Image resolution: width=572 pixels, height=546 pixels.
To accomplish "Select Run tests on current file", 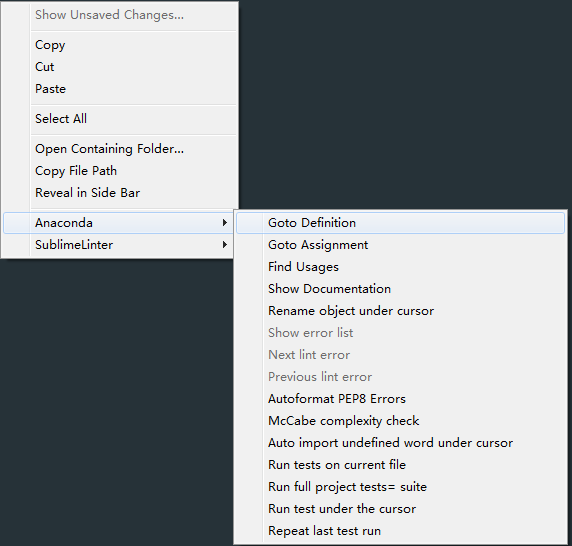I will [400, 465].
